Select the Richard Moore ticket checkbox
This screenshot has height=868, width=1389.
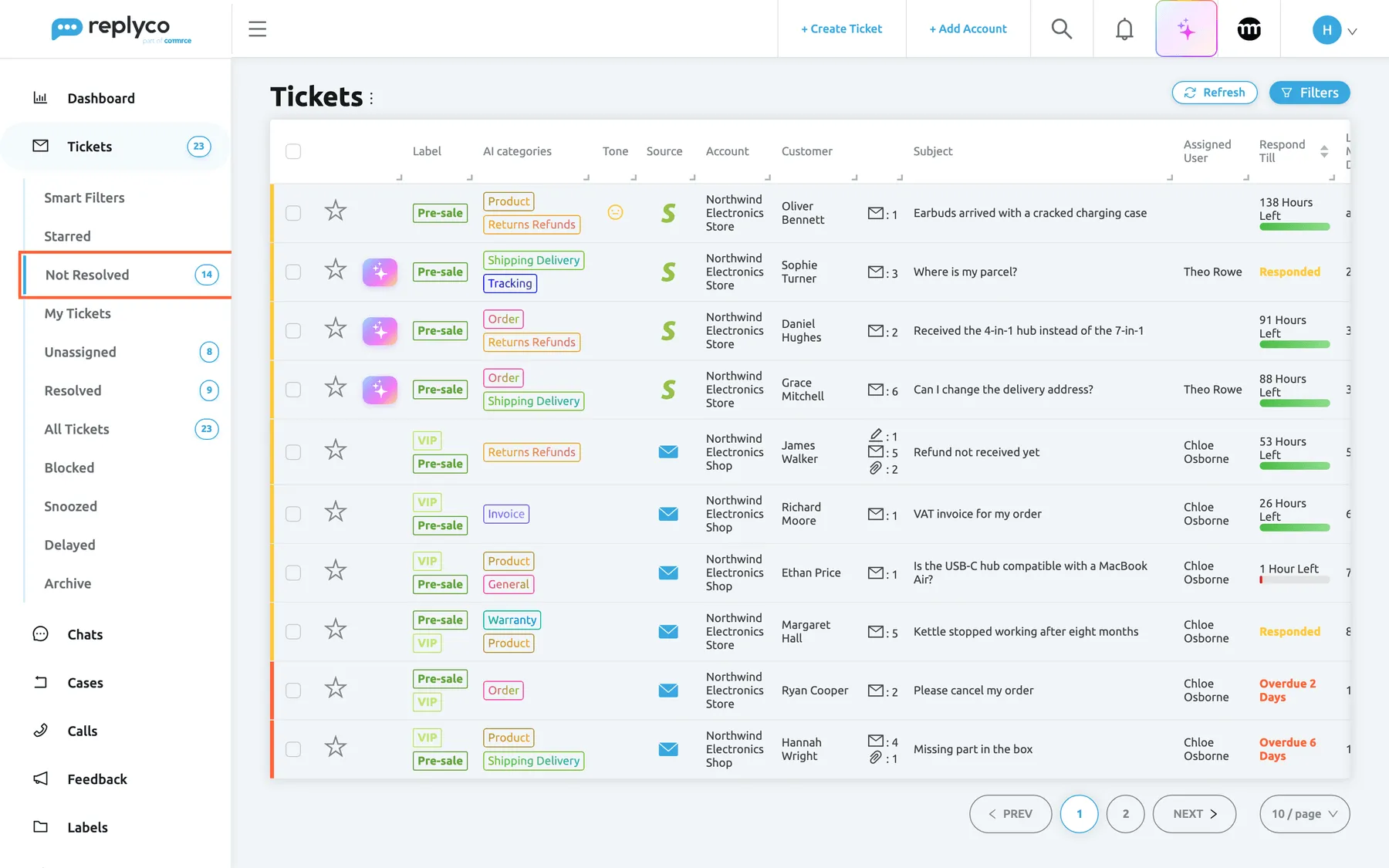tap(293, 514)
